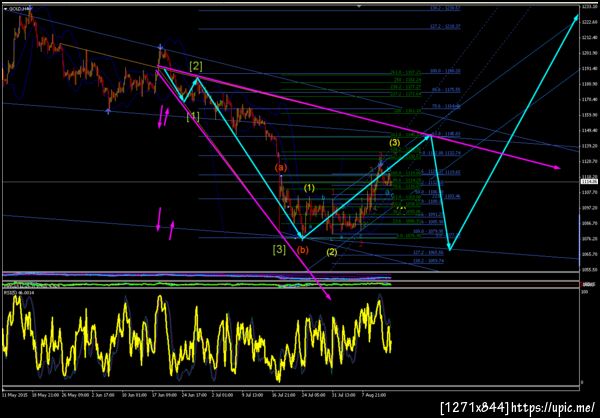Click the 16 Jul 21:00 time axis label
Viewport: 600px width, 418px height.
[284, 393]
